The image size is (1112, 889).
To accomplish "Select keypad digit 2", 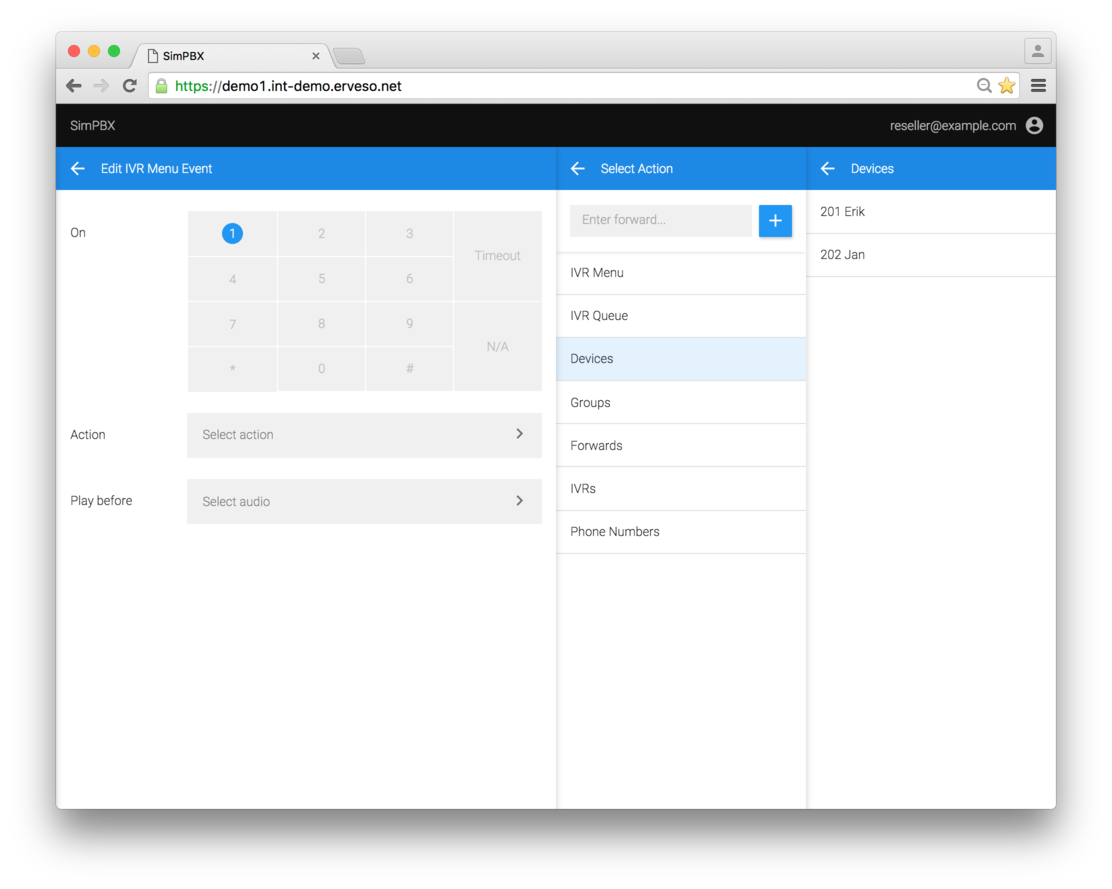I will [x=321, y=233].
